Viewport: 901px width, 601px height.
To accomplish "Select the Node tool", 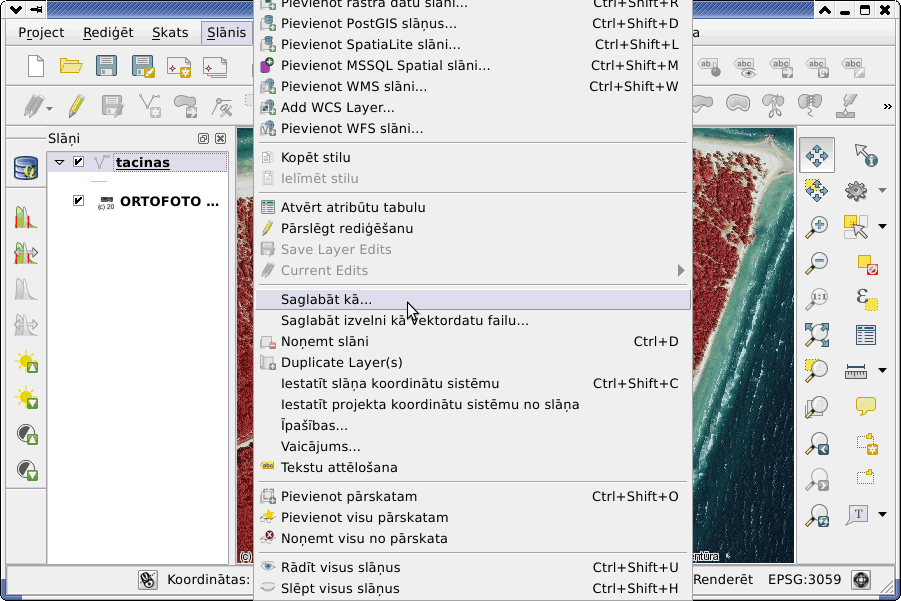I will [221, 106].
